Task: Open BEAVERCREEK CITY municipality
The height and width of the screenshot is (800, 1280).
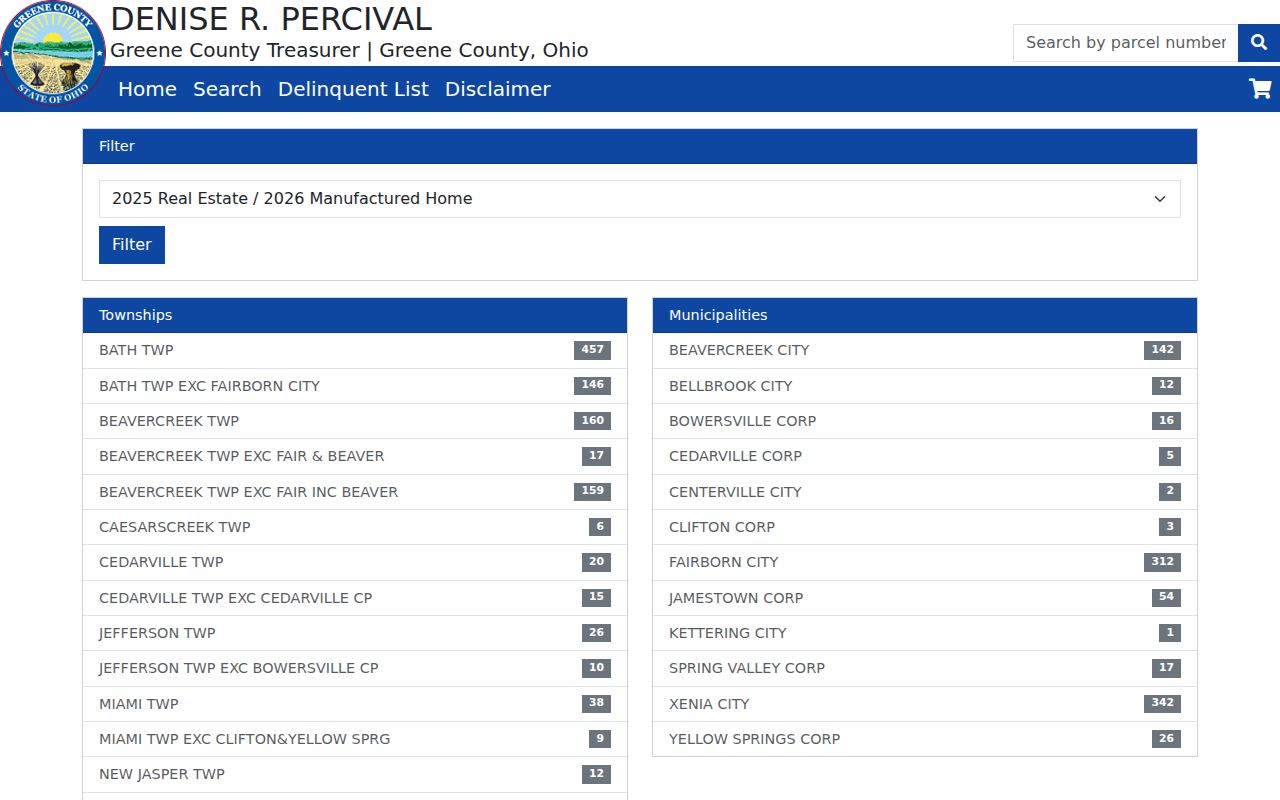Action: coord(925,350)
